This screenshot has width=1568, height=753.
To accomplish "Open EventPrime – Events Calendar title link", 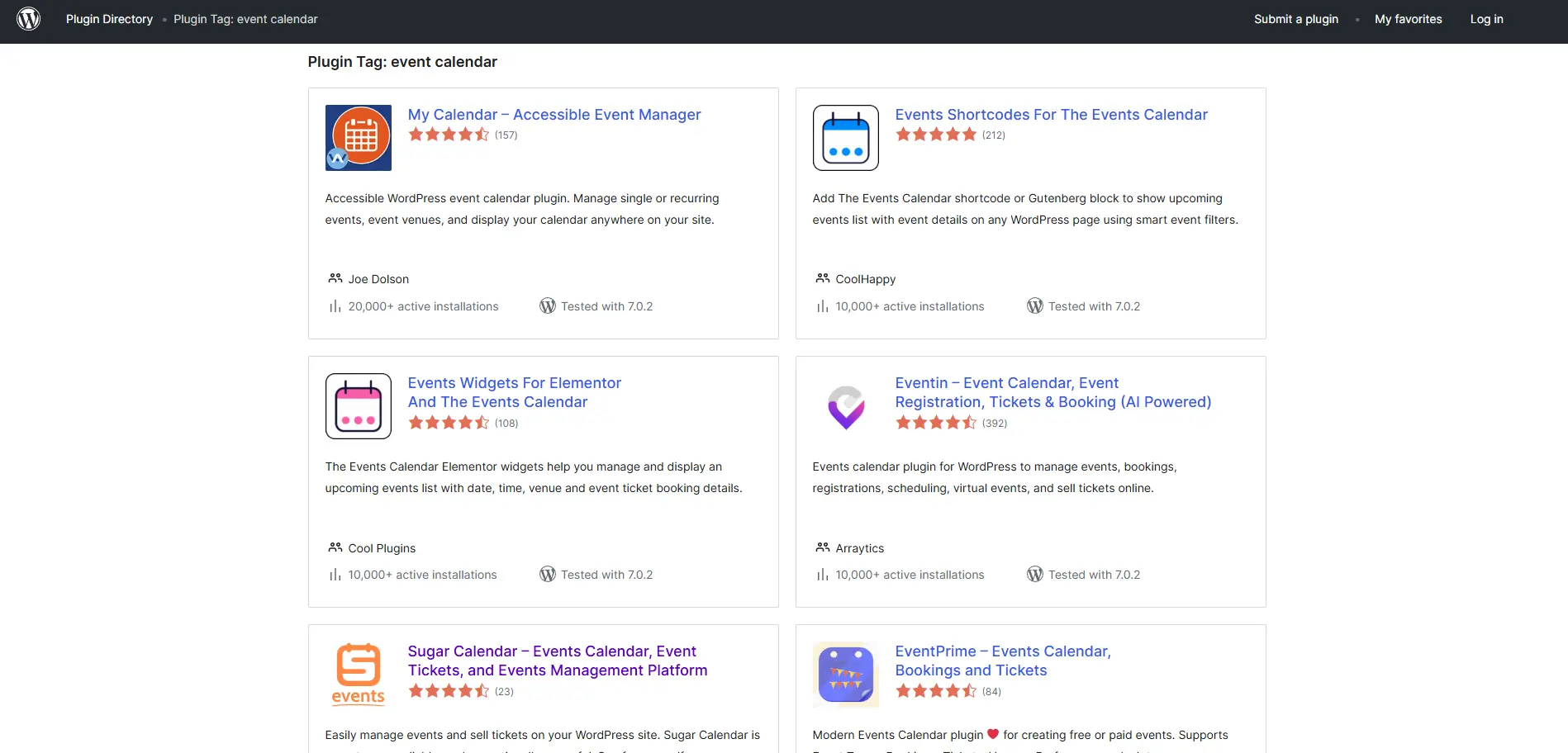I will 1003,661.
